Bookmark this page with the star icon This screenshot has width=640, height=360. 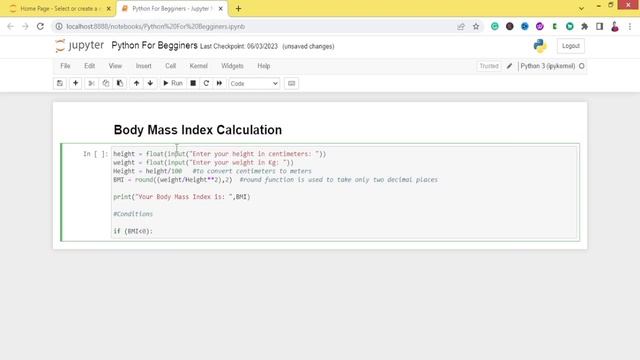(x=476, y=27)
